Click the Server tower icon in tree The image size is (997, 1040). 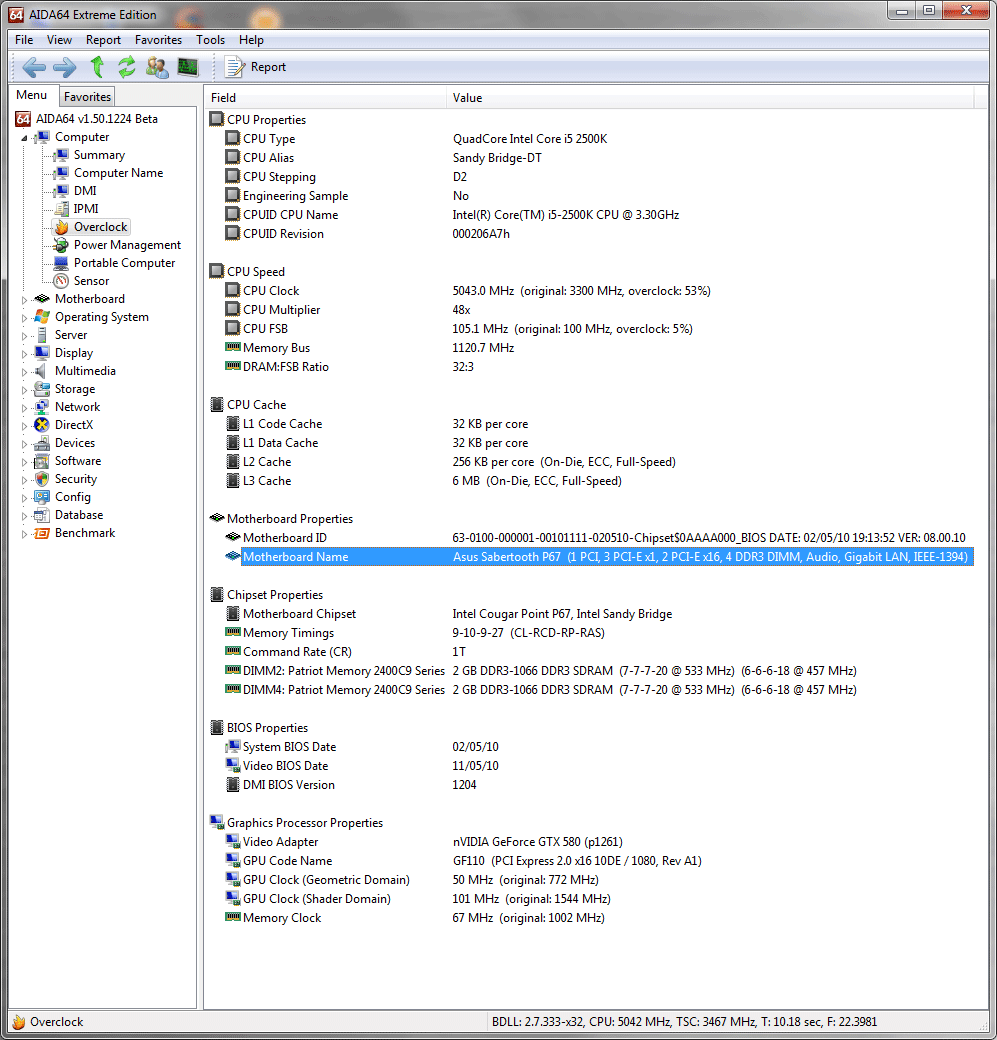(42, 334)
